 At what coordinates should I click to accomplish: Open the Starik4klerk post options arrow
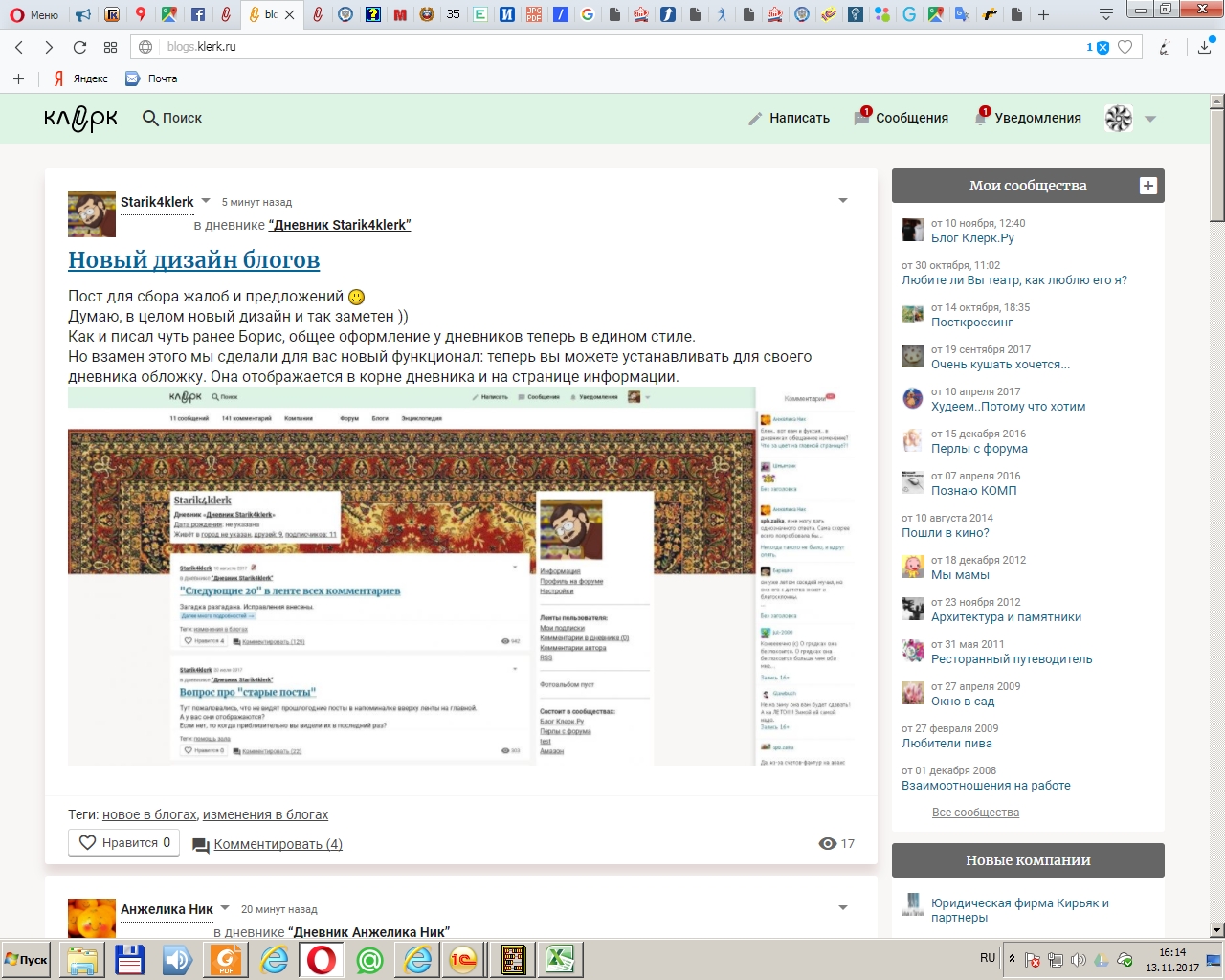[x=843, y=201]
